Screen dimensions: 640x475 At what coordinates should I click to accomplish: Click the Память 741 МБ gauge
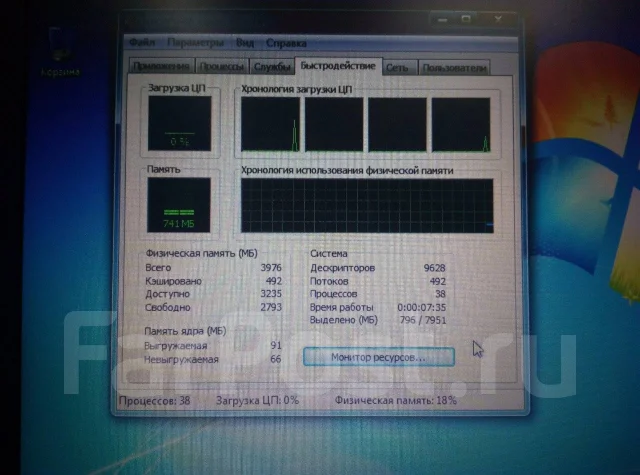(178, 205)
